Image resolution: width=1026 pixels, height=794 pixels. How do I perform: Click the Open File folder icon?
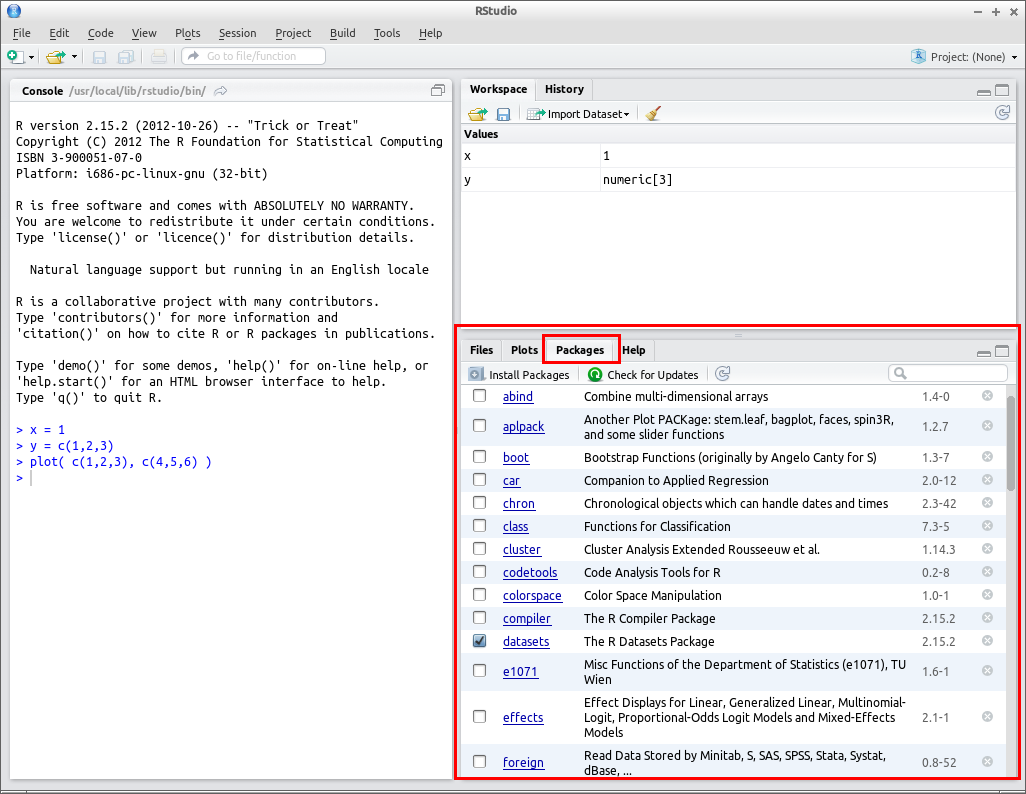[x=56, y=57]
